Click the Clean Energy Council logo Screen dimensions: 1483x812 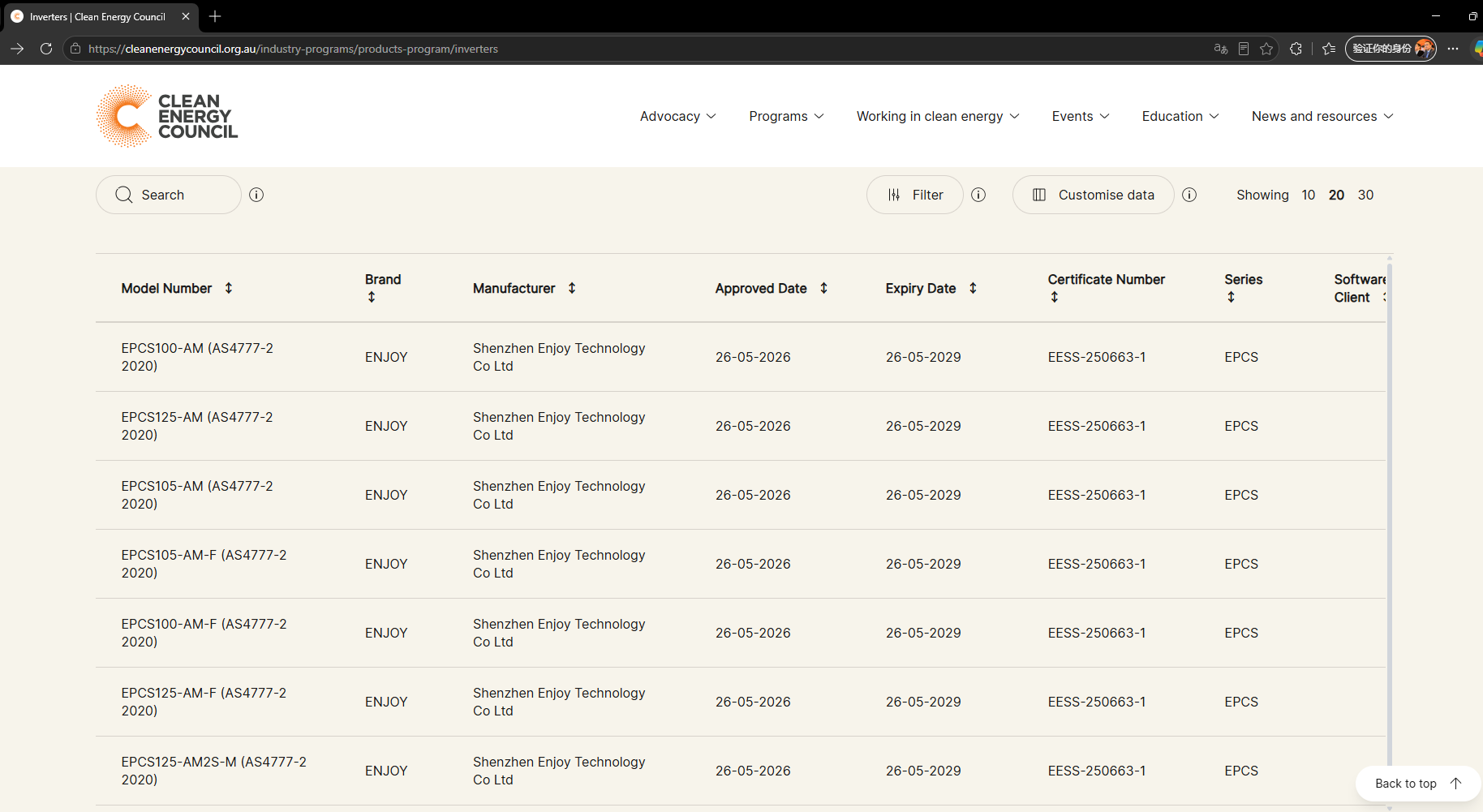167,116
